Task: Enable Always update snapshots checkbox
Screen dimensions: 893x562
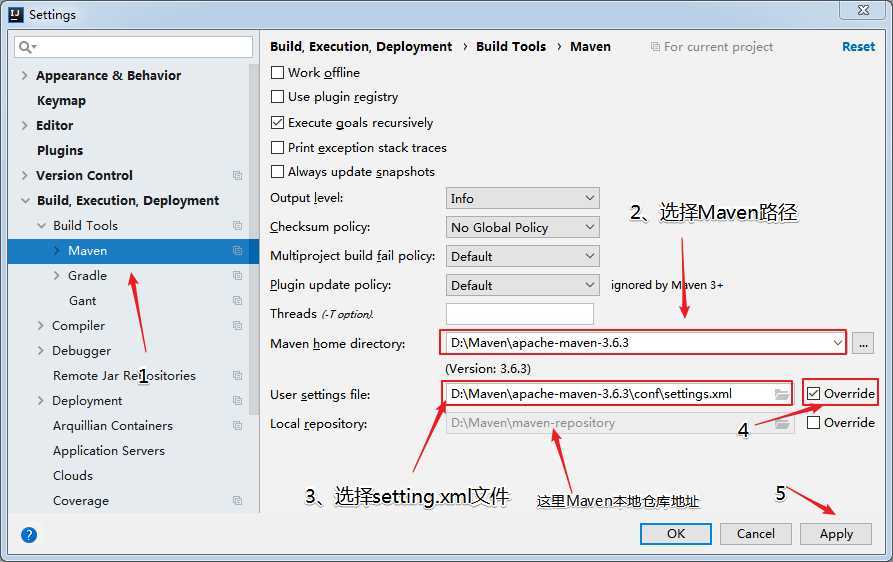Action: tap(277, 171)
